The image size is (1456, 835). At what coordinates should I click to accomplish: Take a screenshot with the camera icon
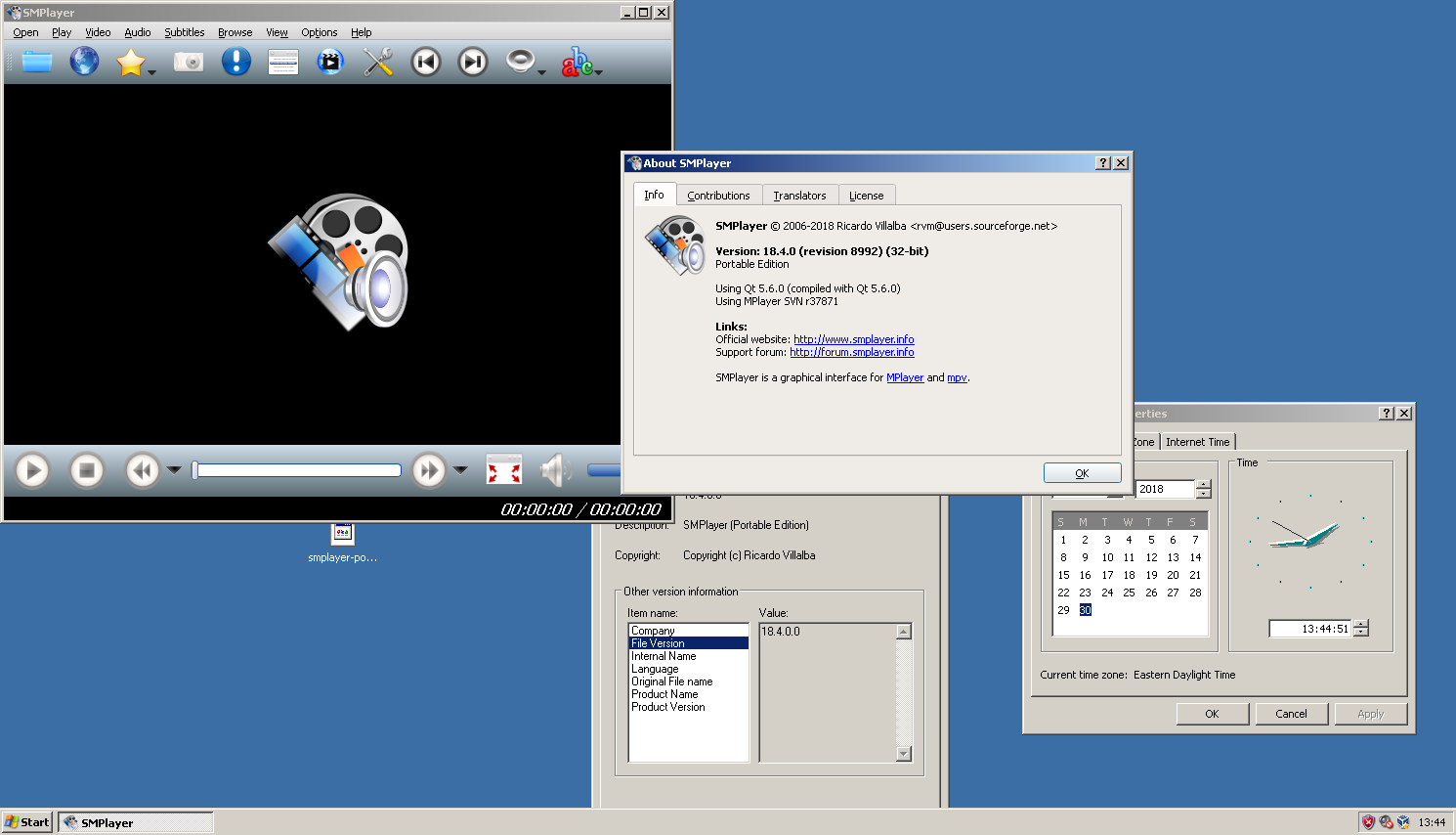click(x=189, y=62)
